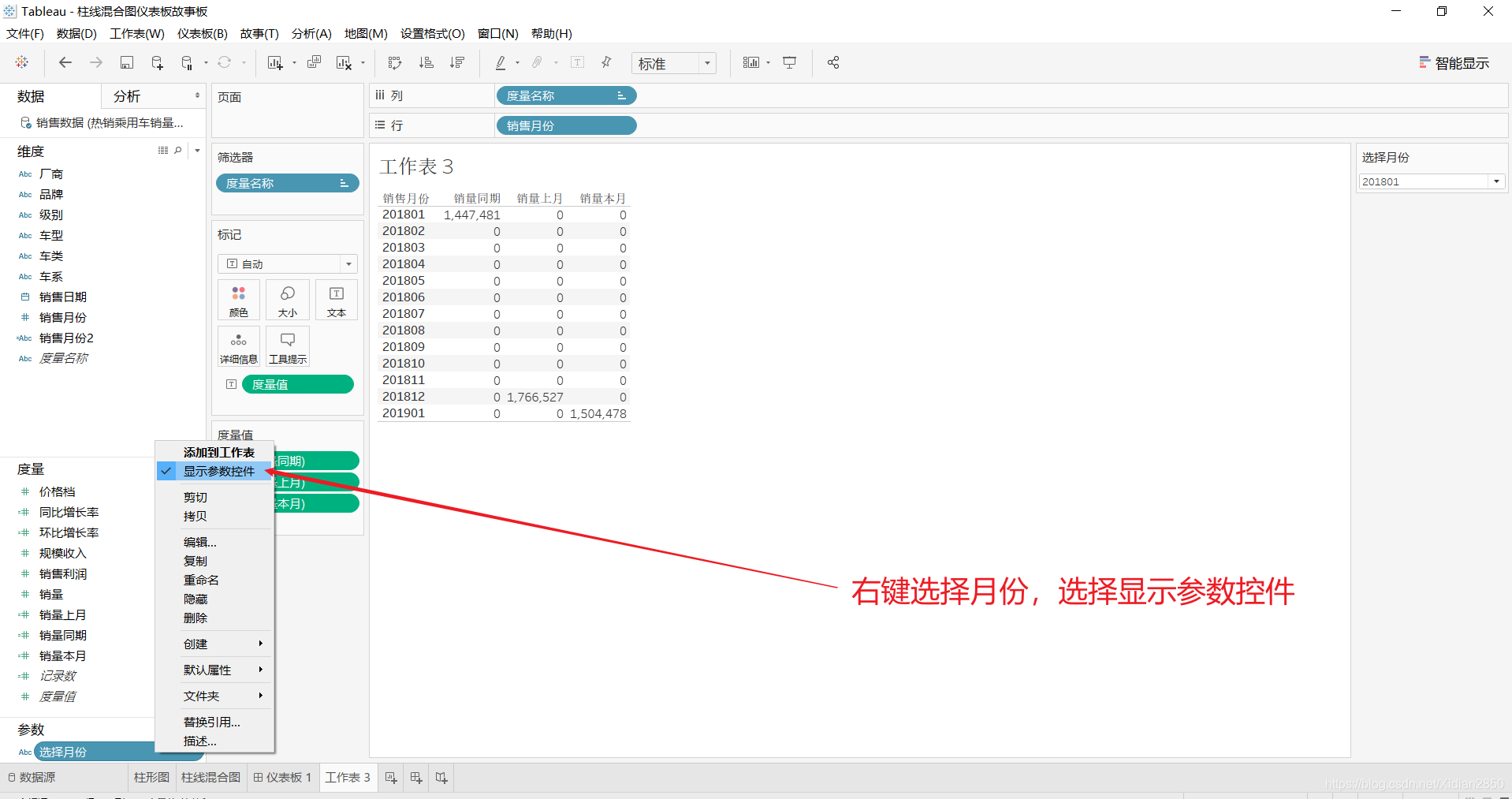This screenshot has height=799, width=1512.
Task: Click the new worksheet toolbar icon
Action: point(275,62)
